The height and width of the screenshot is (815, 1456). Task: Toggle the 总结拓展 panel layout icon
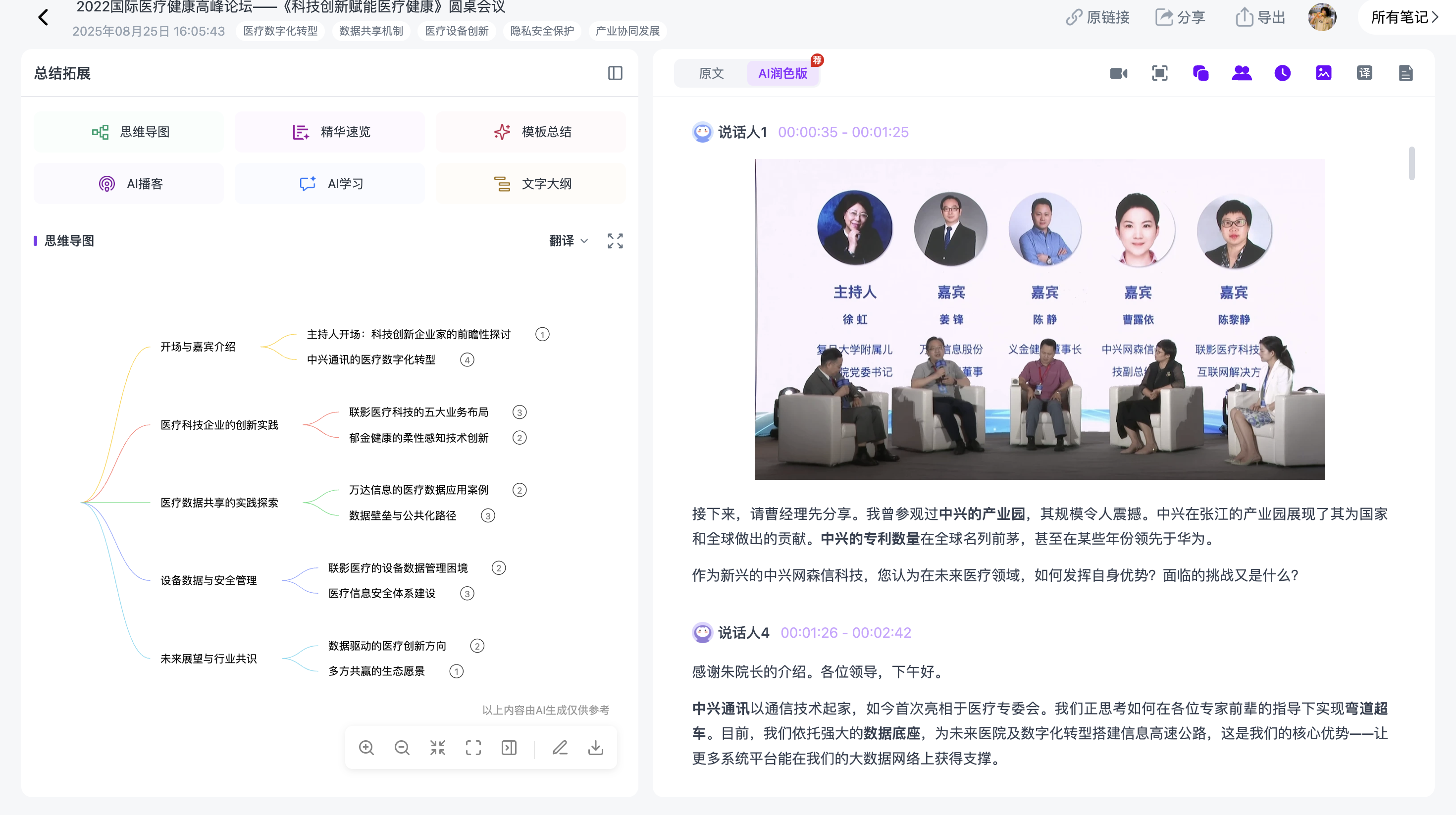[615, 73]
